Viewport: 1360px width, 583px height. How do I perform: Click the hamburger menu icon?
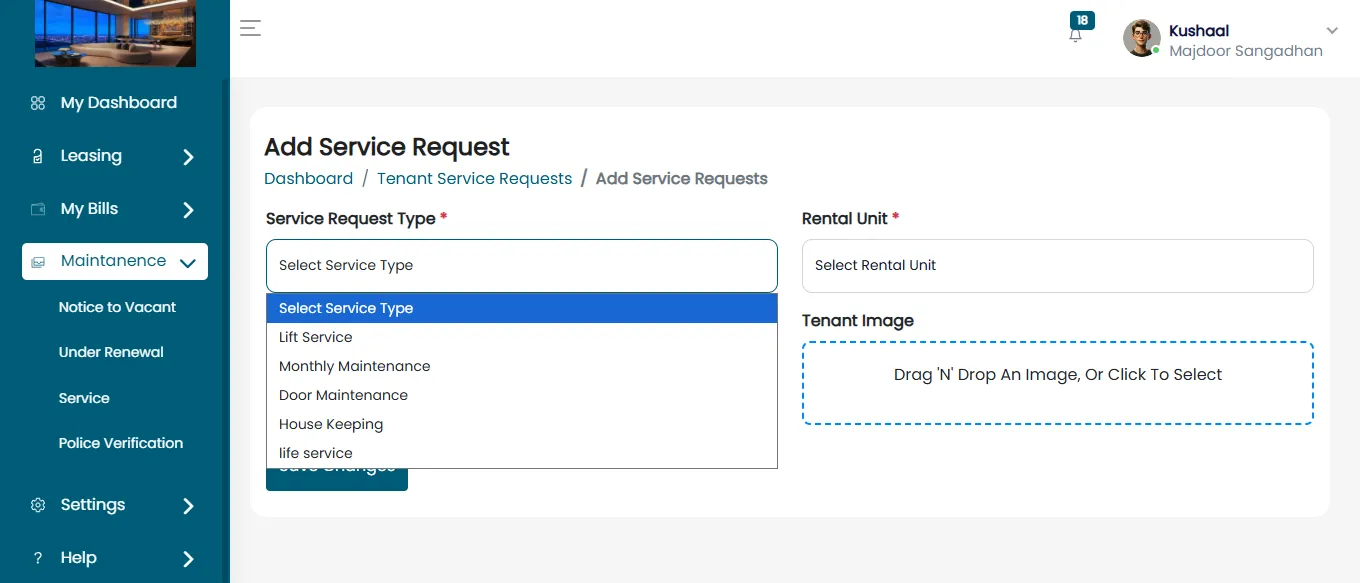pos(250,28)
